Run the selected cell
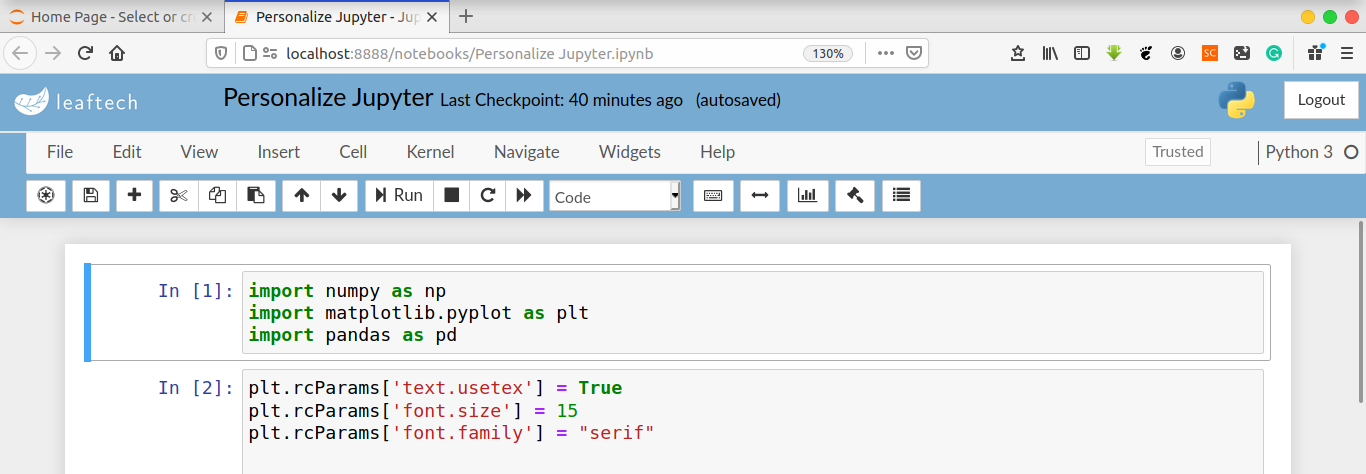The image size is (1366, 474). pyautogui.click(x=399, y=196)
